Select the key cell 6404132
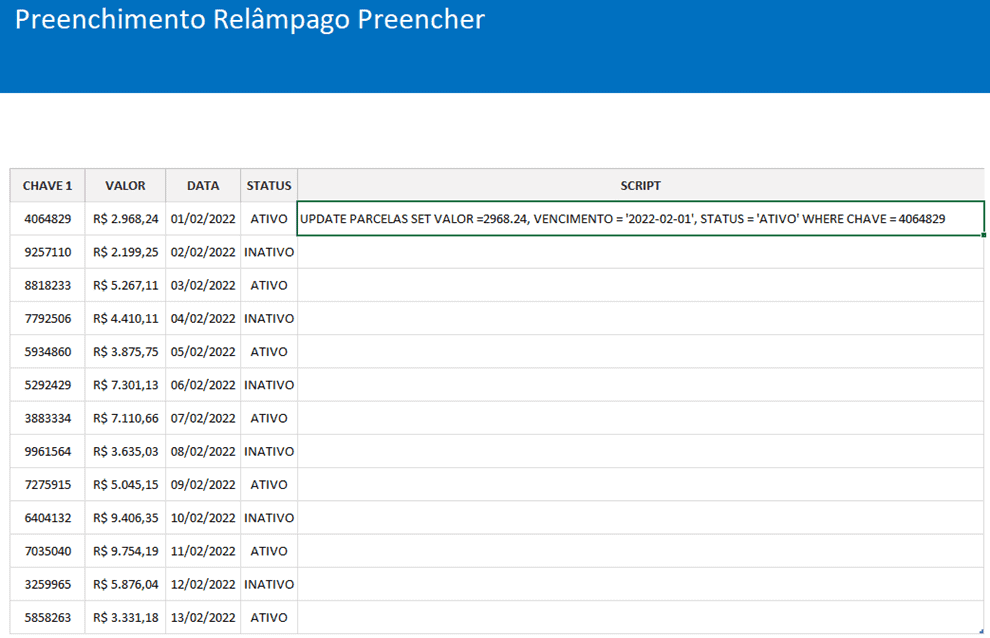 point(48,518)
